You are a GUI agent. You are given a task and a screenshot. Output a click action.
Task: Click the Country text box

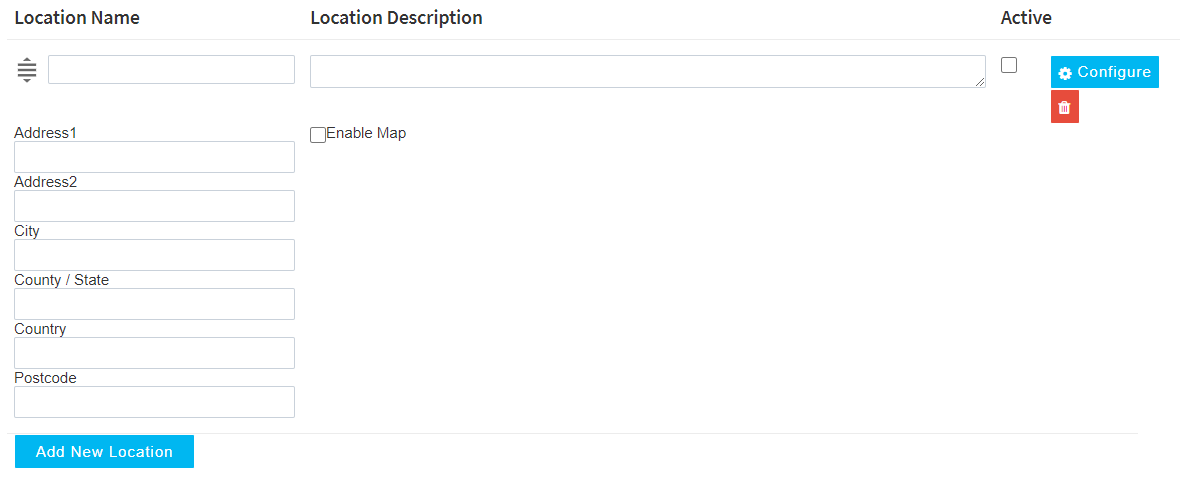(154, 353)
